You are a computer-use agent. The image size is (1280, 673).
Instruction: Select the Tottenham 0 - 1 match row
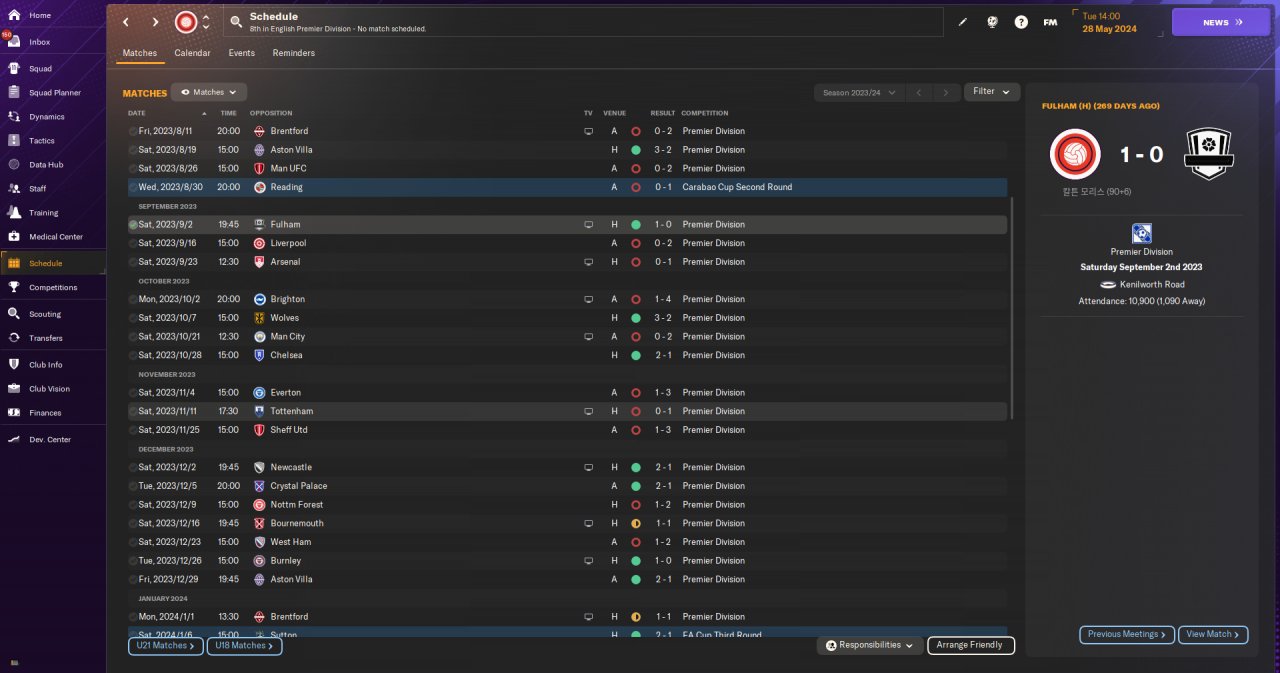point(567,411)
